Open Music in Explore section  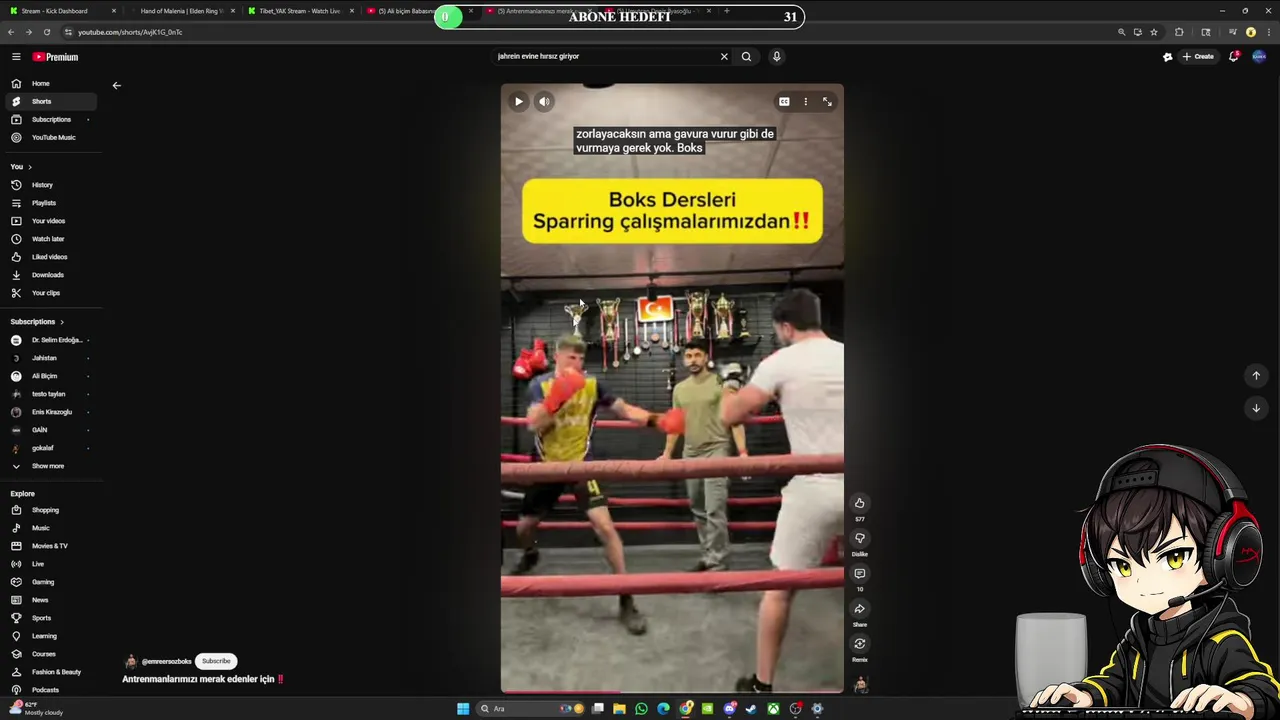50,528
